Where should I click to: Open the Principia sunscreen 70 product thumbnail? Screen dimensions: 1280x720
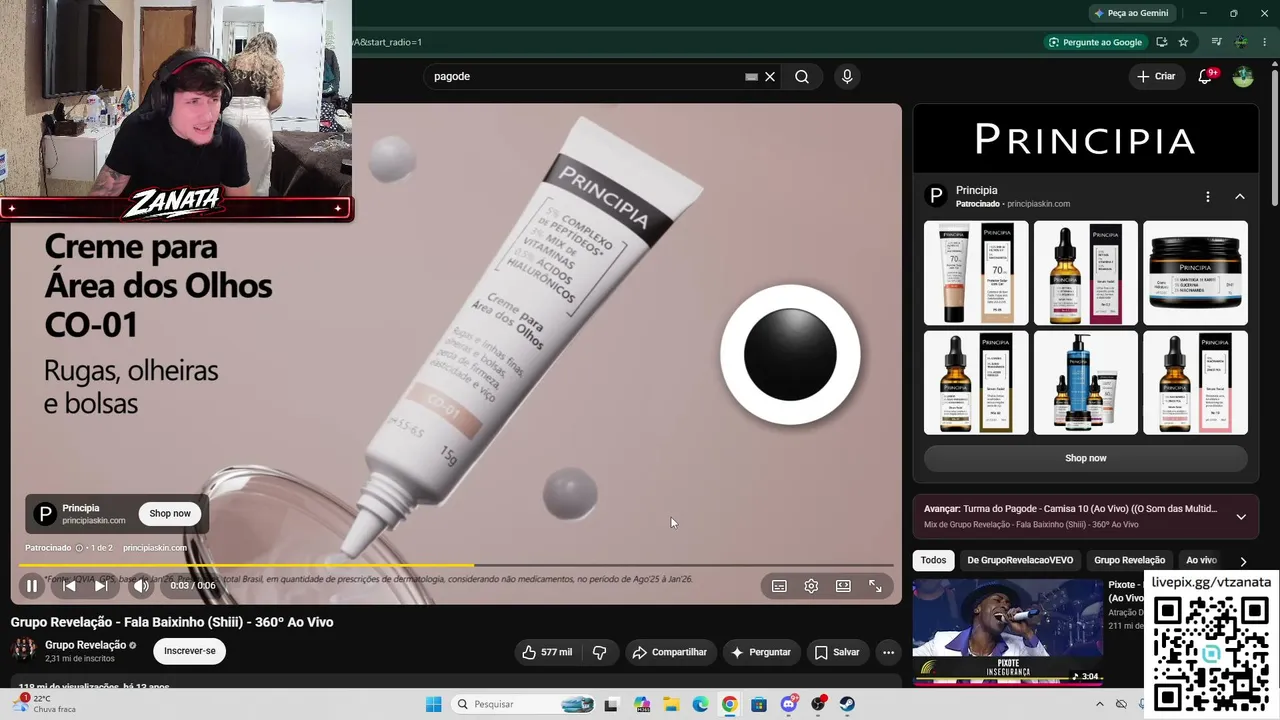pyautogui.click(x=976, y=272)
